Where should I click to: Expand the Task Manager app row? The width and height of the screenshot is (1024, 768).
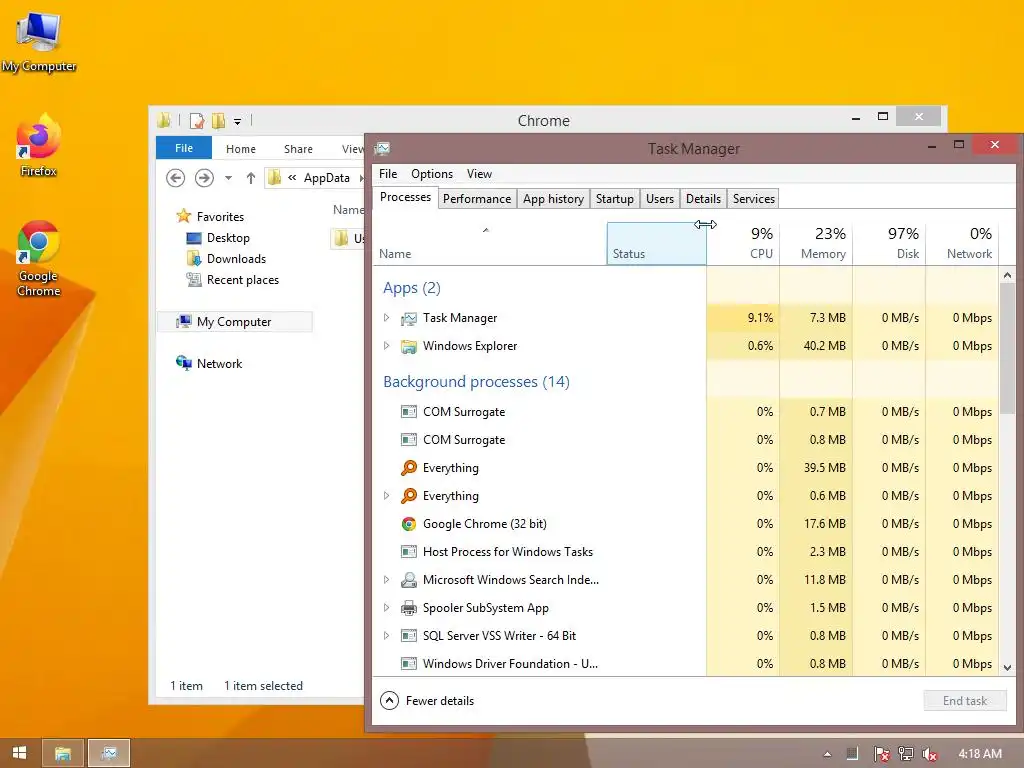tap(386, 318)
